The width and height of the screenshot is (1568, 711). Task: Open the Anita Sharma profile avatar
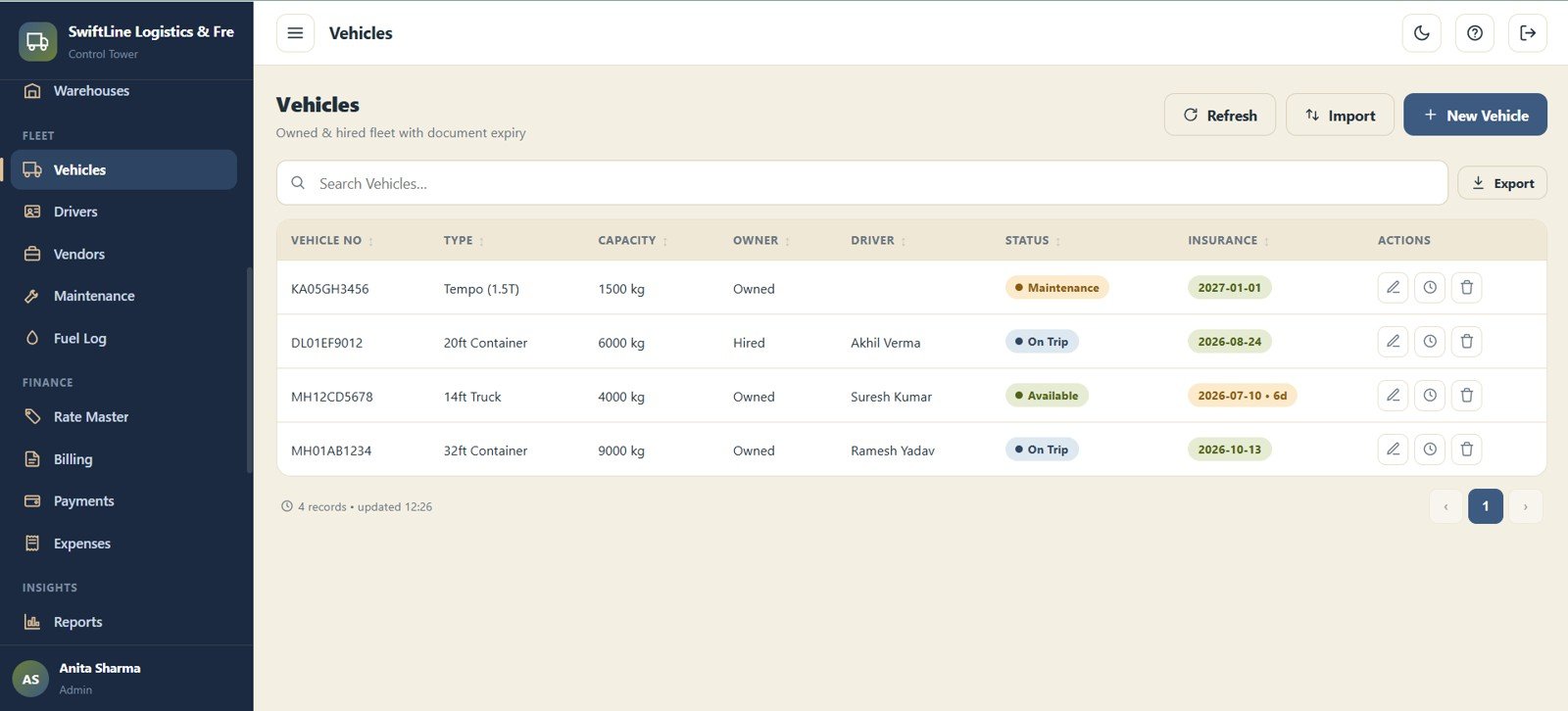click(30, 679)
